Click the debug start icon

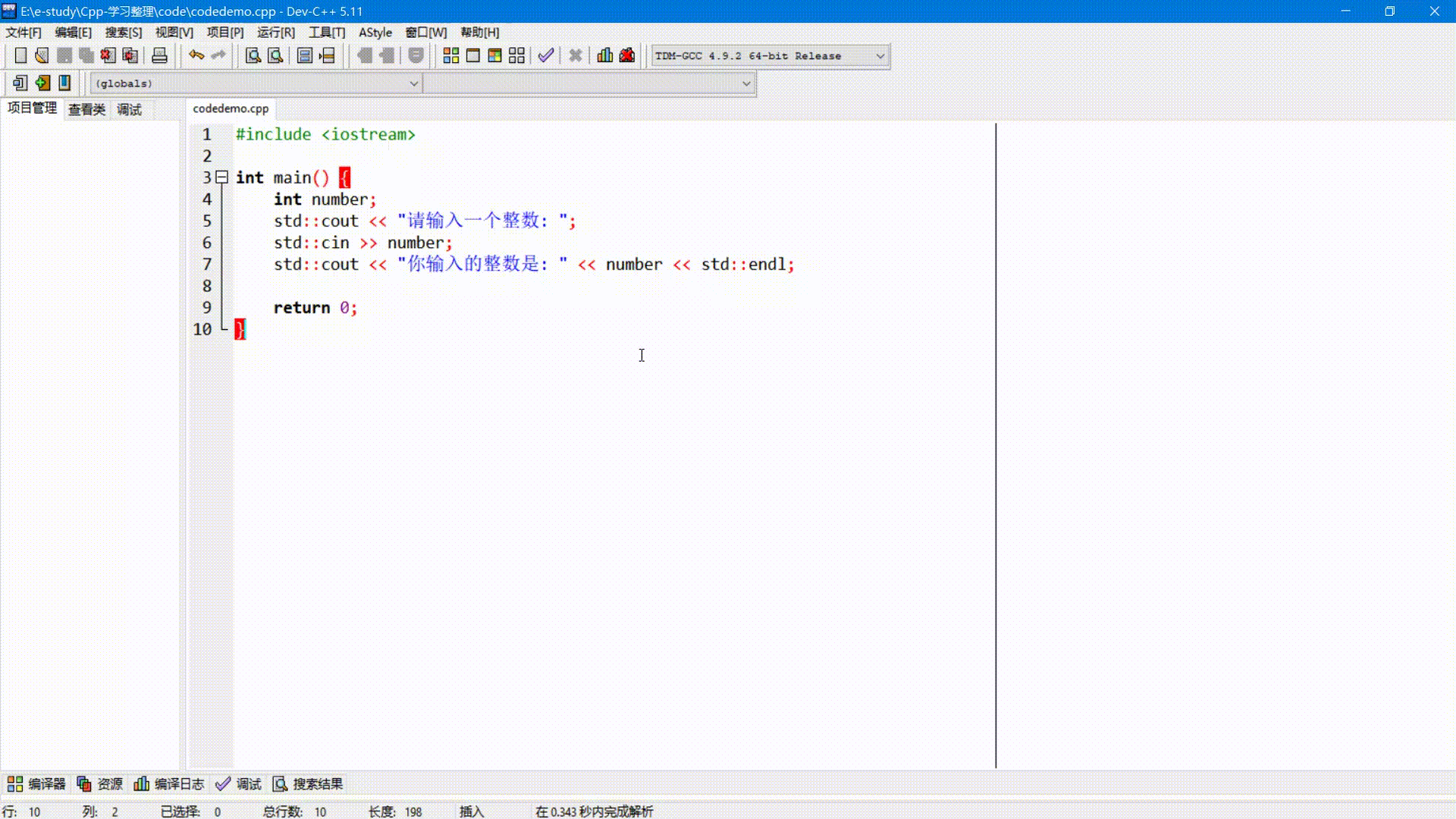(605, 55)
